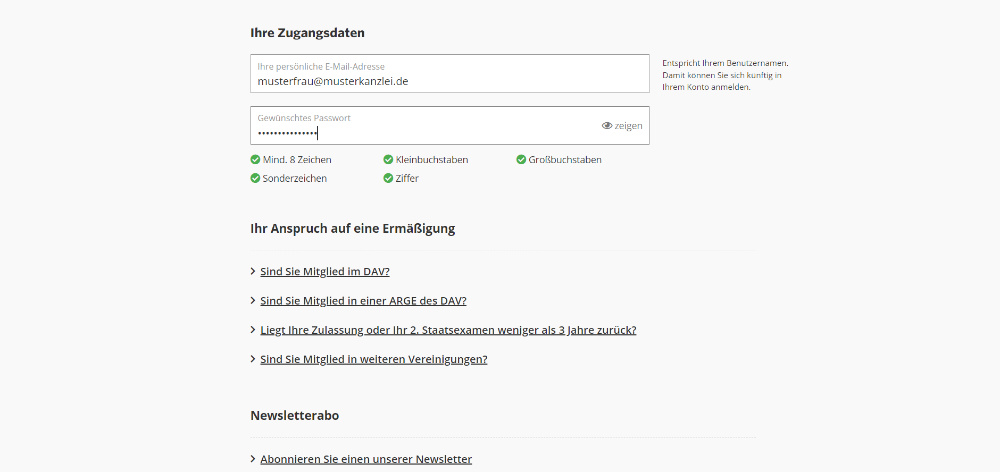The width and height of the screenshot is (1000, 472).
Task: Expand the DAV membership chevron
Action: coord(253,272)
